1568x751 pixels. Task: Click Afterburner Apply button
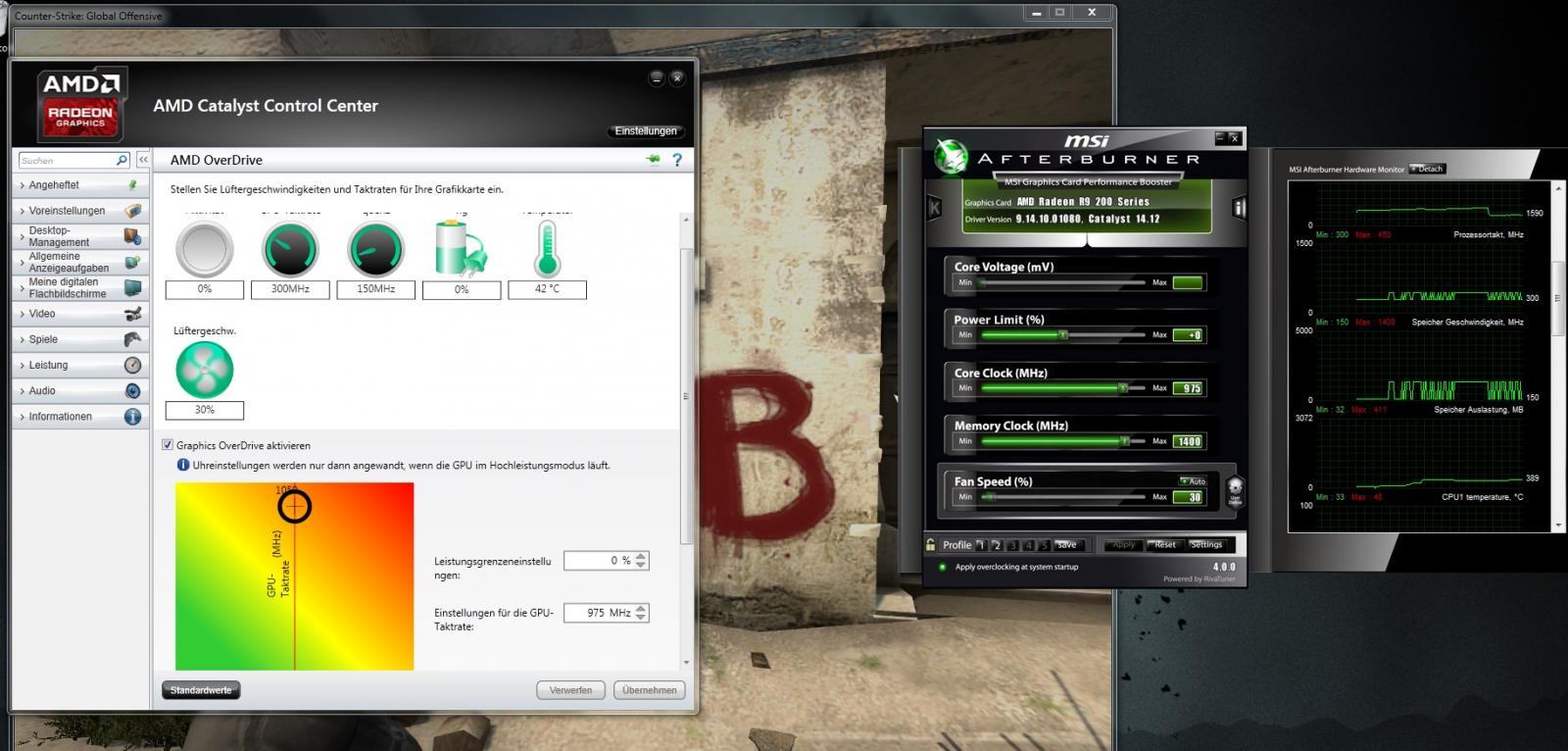coord(1124,545)
